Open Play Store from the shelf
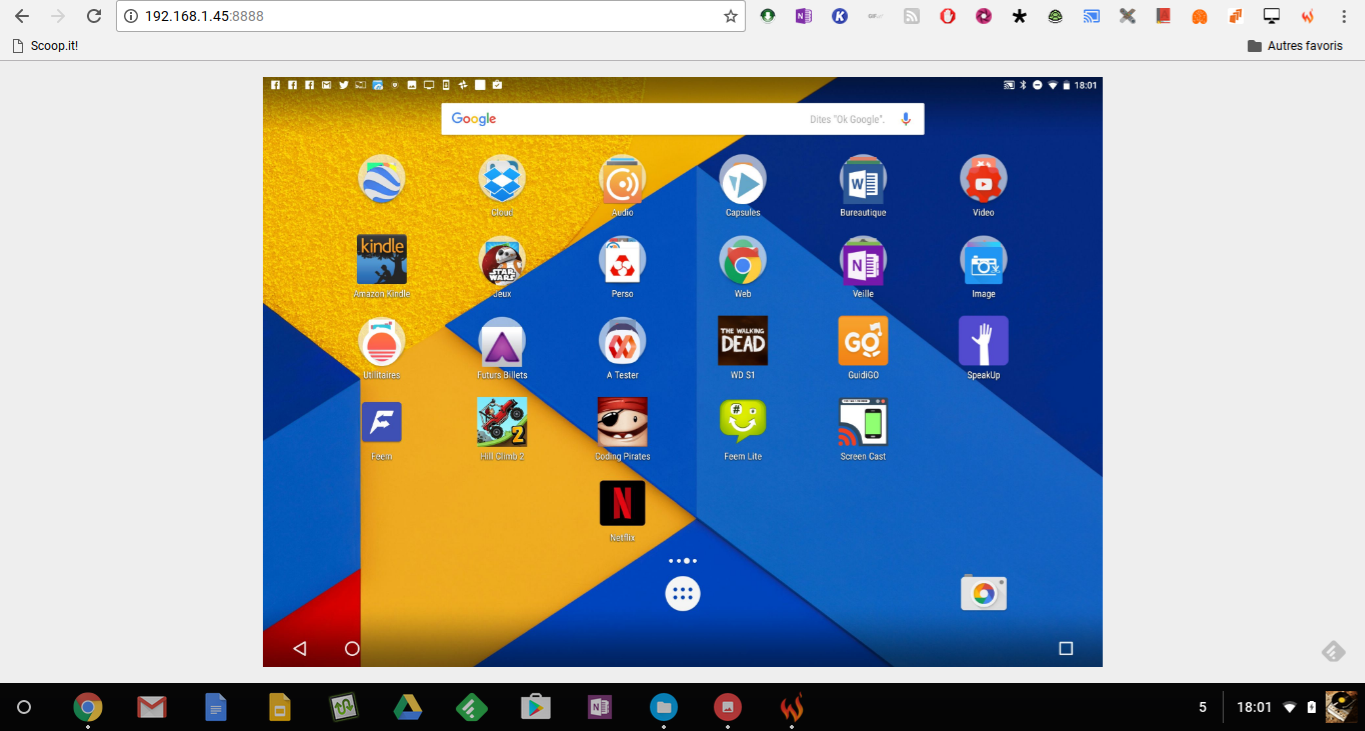 click(x=535, y=707)
